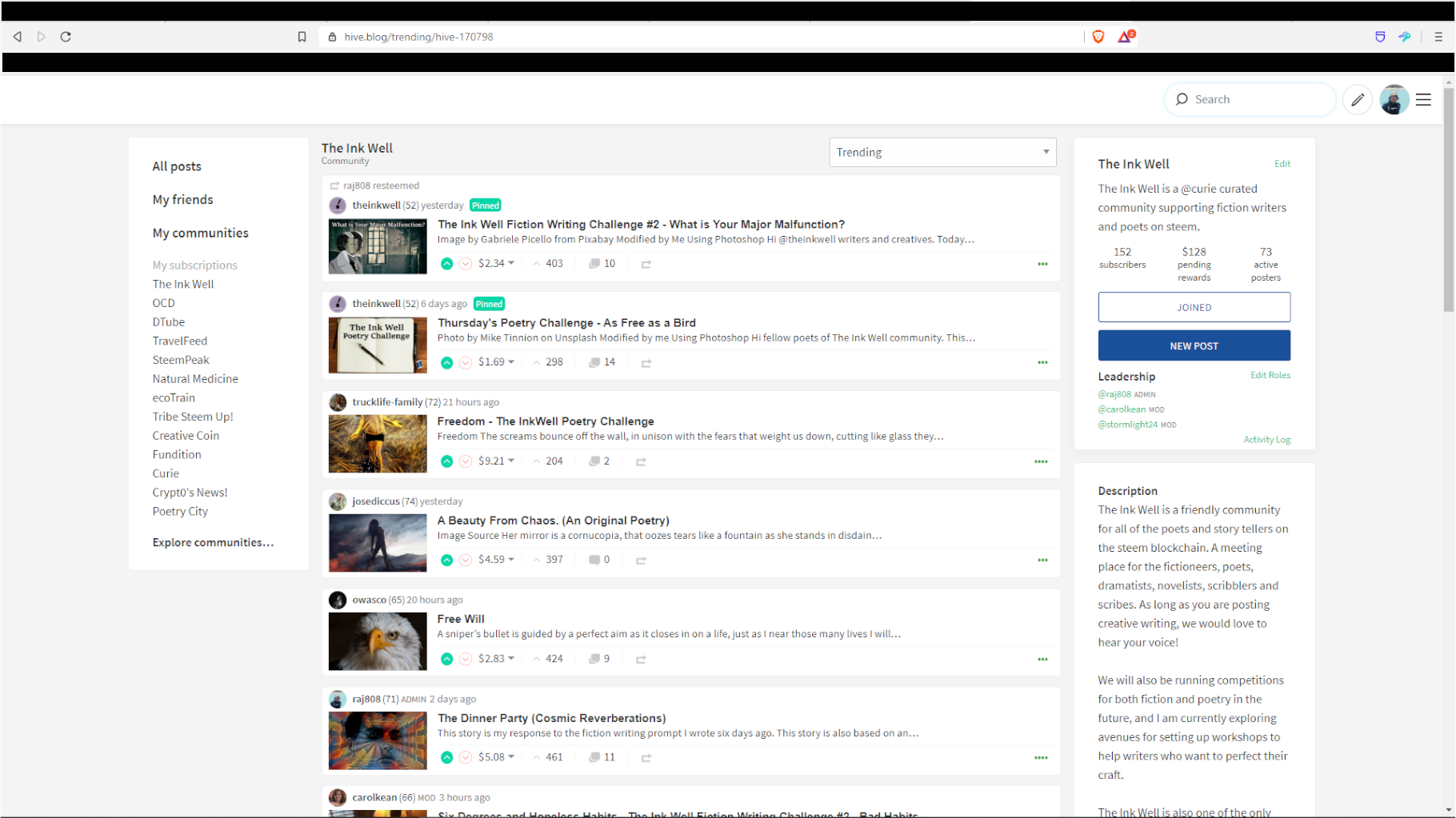Reblog the Freedom poetry challenge post
The image size is (1456, 818).
641,462
